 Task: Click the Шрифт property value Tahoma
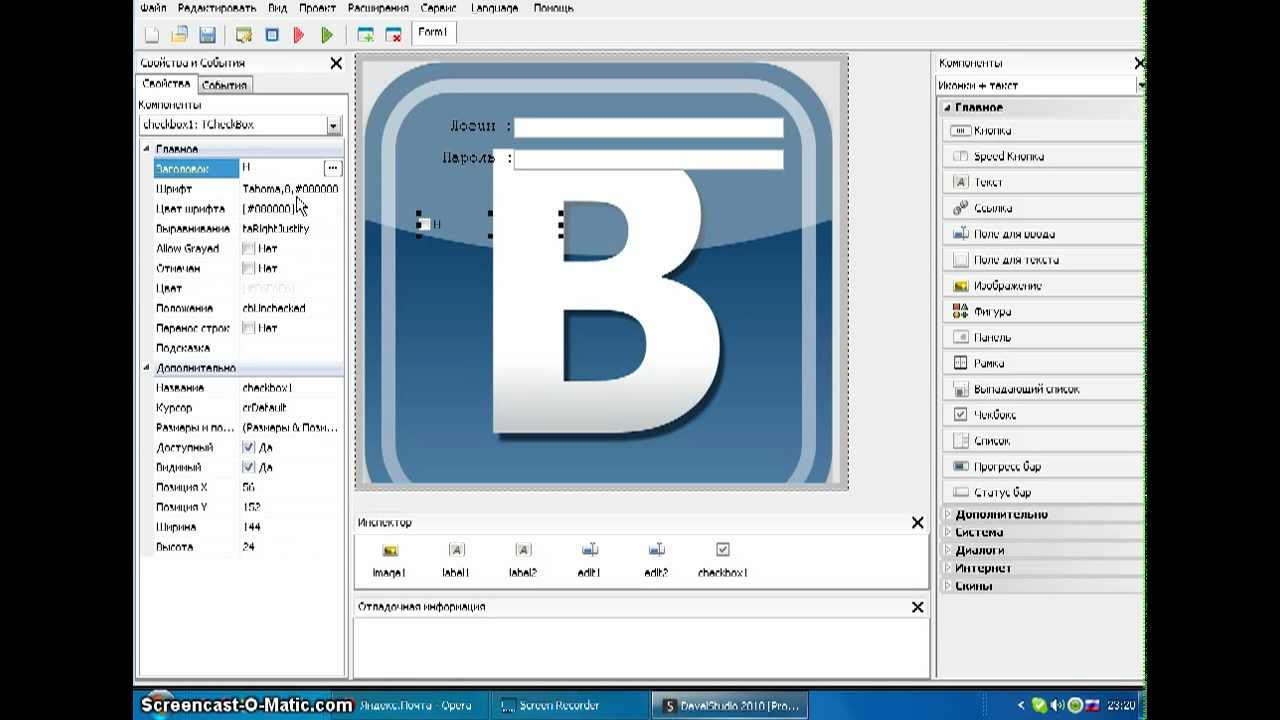tap(291, 188)
